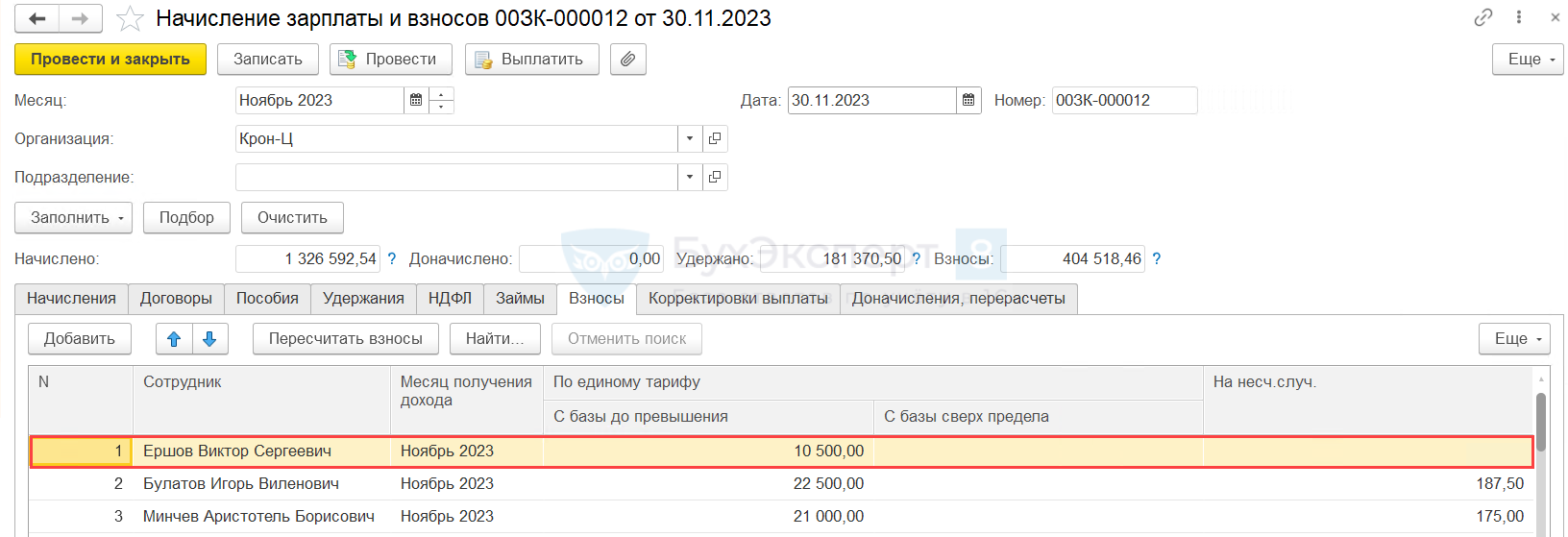Screen dimensions: 1568x537
Task: Add document to favorites with star icon
Action: [130, 18]
